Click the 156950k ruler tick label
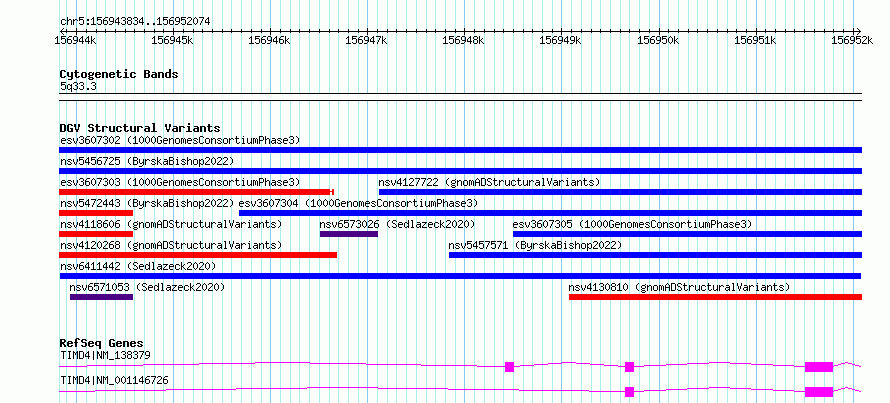The height and width of the screenshot is (403, 890). [x=658, y=40]
